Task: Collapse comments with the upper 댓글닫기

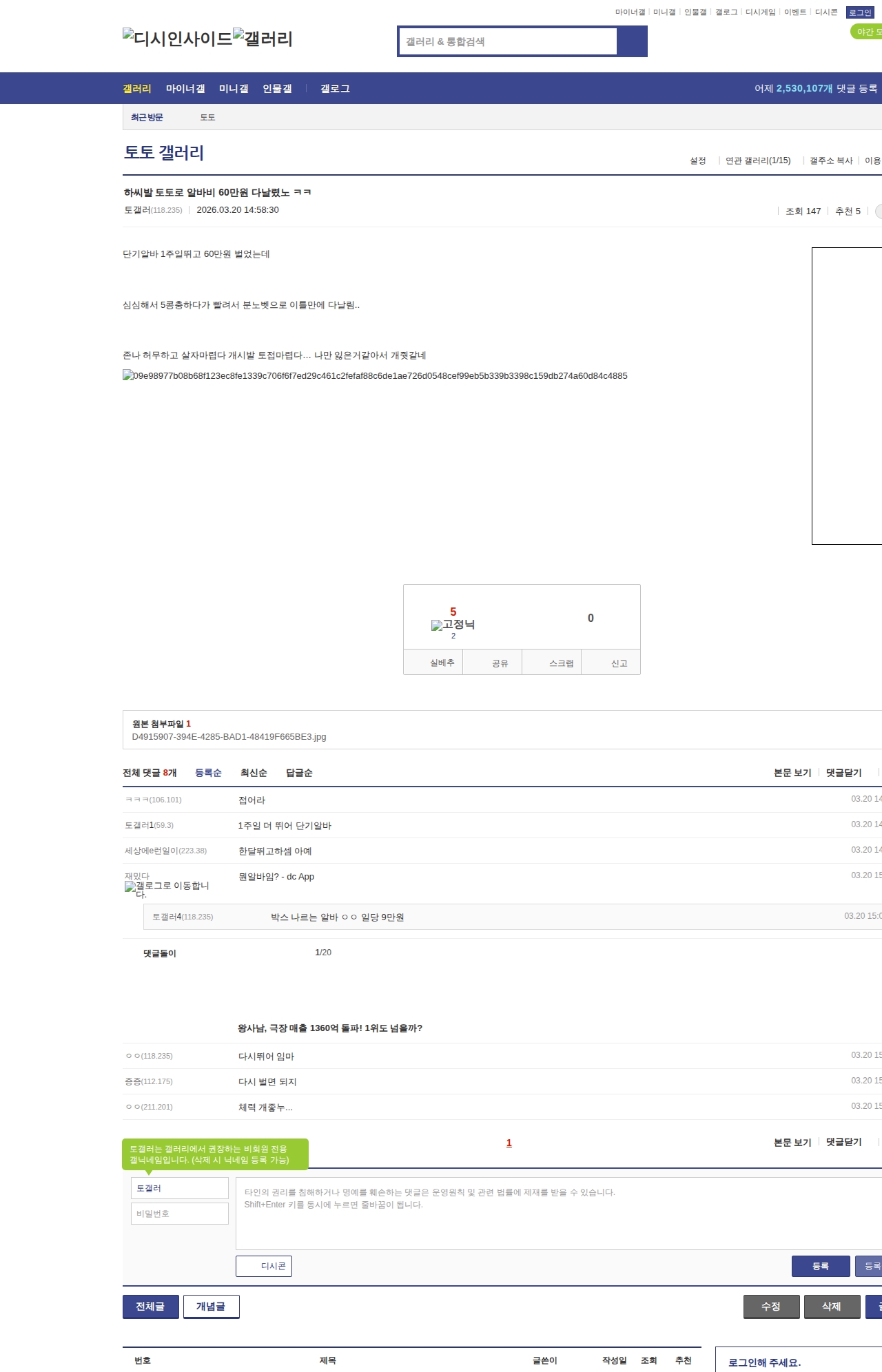Action: tap(843, 773)
